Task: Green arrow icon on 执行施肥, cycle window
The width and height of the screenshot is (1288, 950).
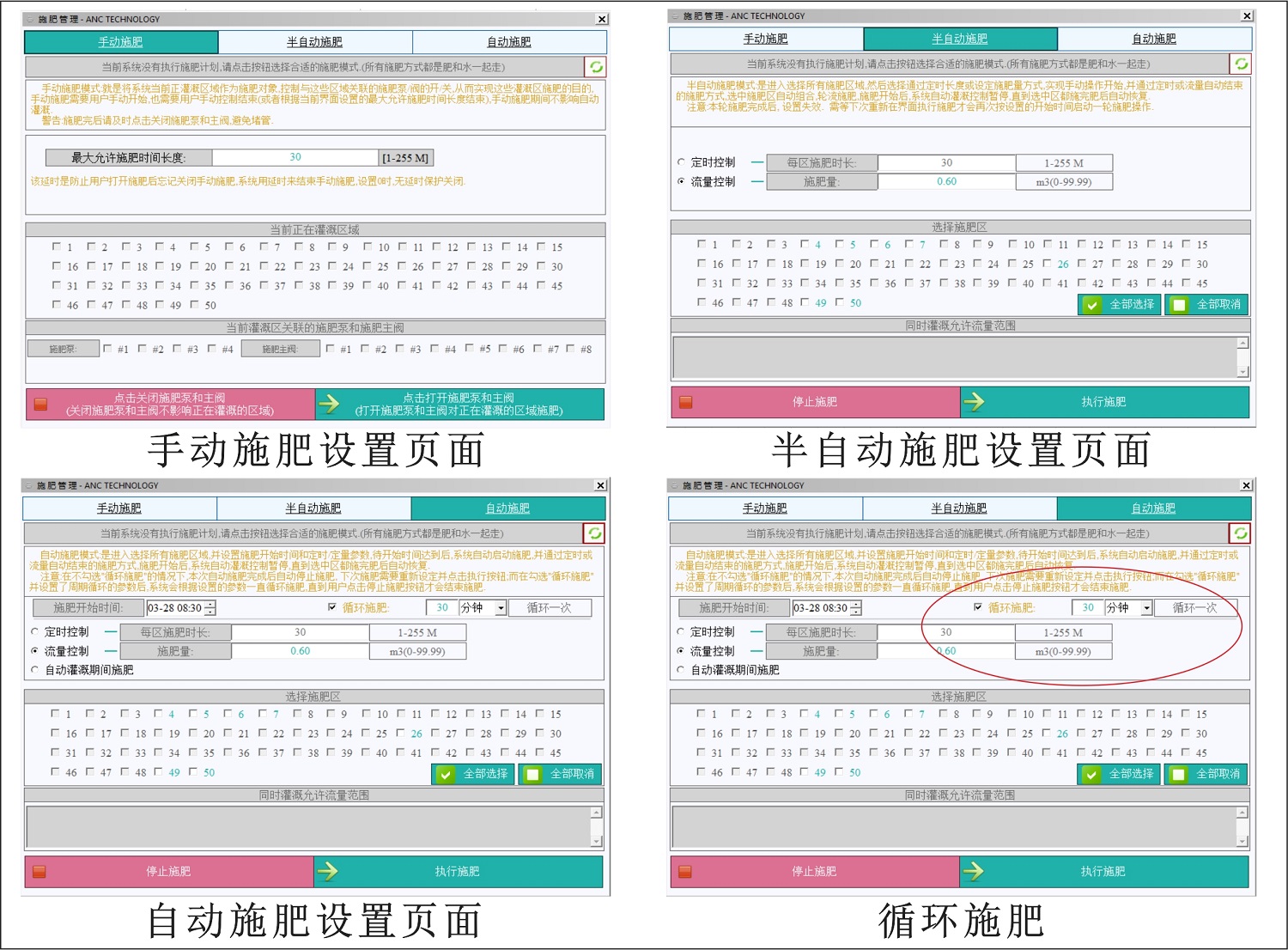Action: coord(973,871)
